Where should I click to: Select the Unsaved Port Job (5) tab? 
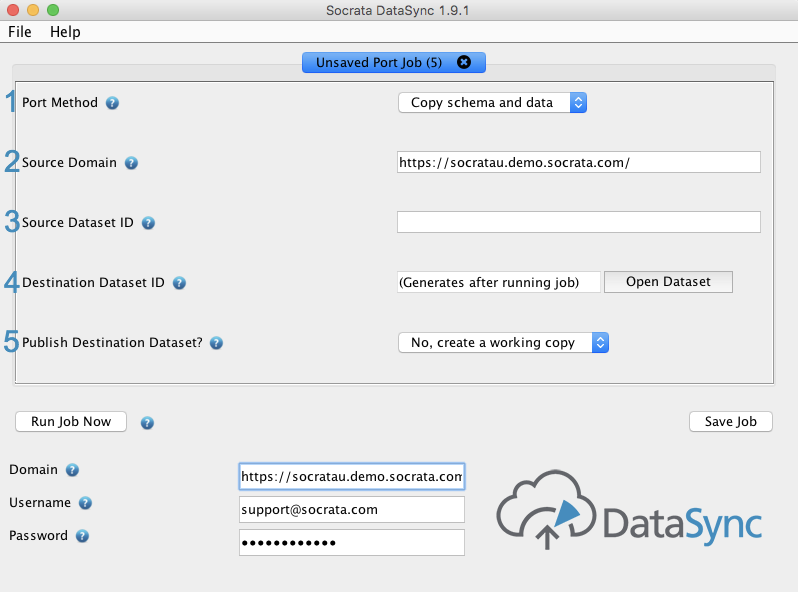[x=394, y=63]
